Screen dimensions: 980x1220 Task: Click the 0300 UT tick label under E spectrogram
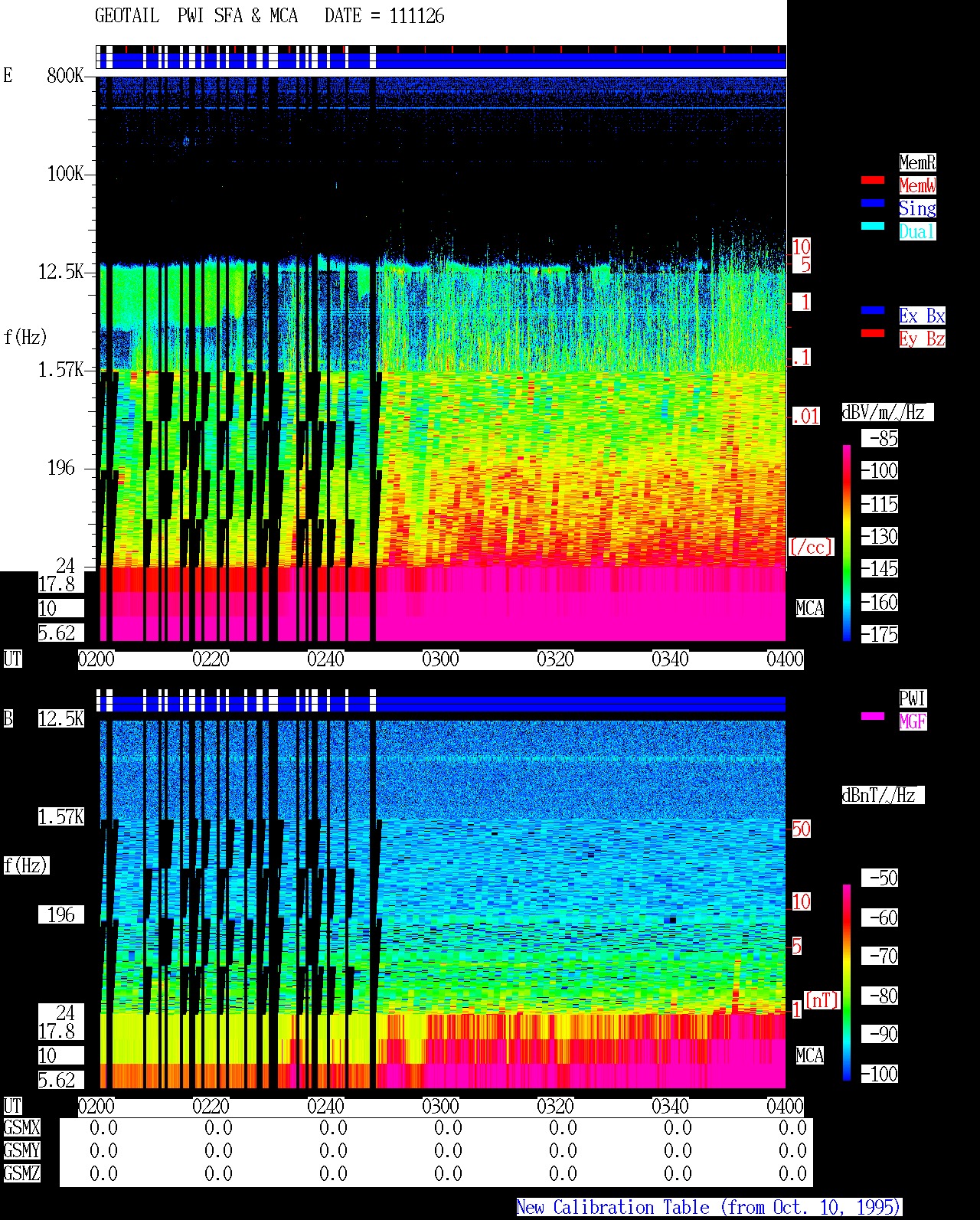(x=440, y=659)
